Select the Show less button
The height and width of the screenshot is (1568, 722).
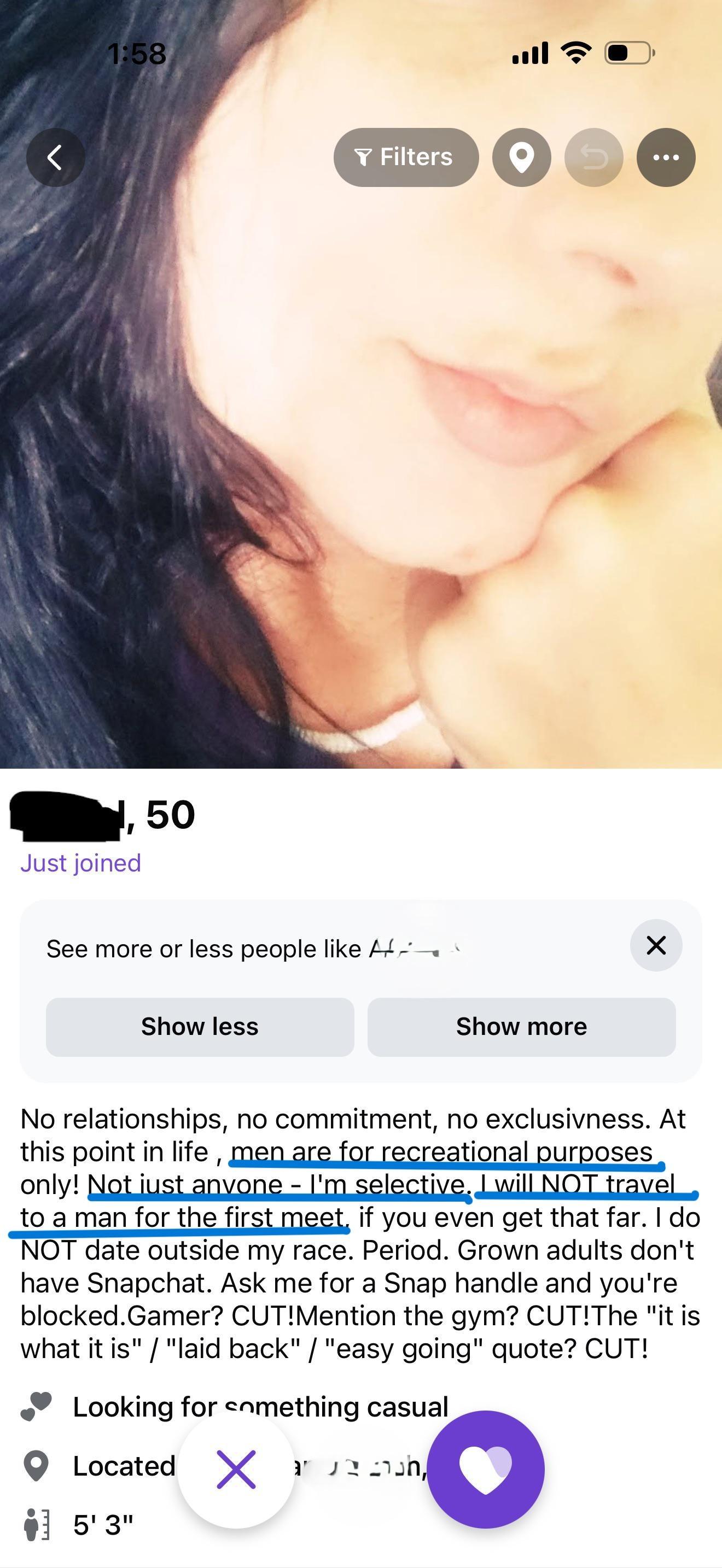click(x=200, y=1026)
